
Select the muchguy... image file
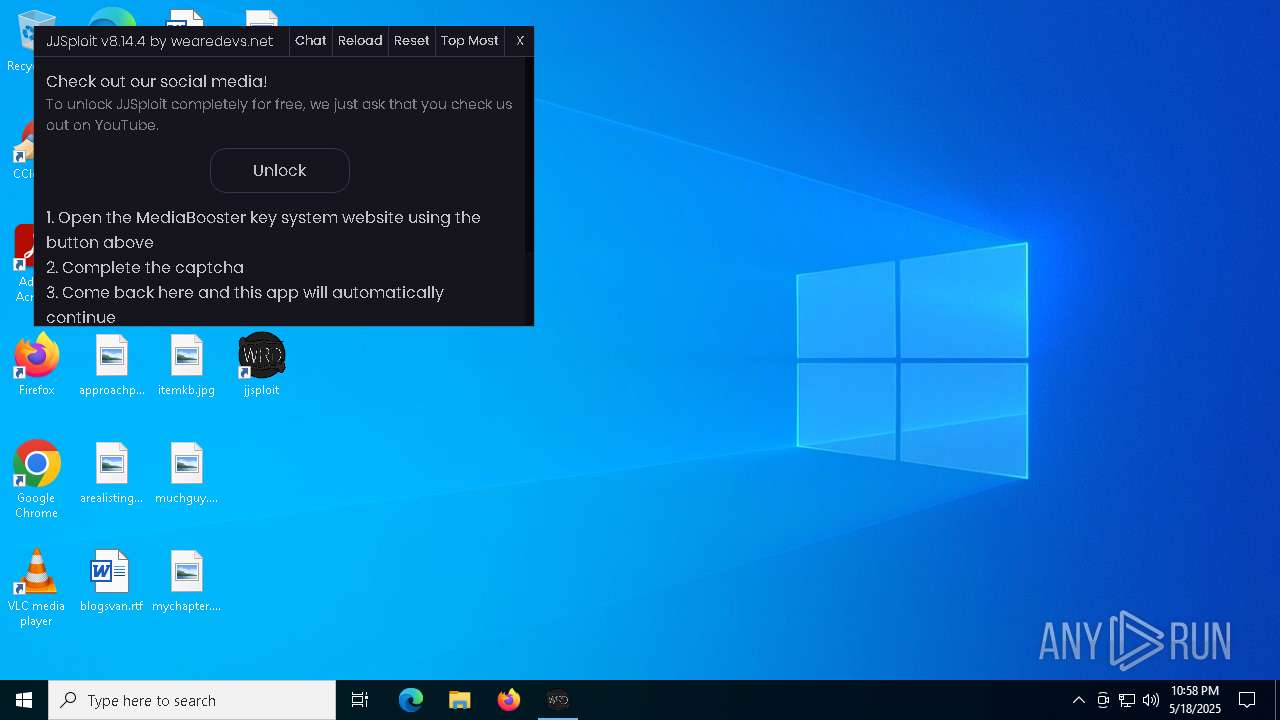[x=186, y=473]
